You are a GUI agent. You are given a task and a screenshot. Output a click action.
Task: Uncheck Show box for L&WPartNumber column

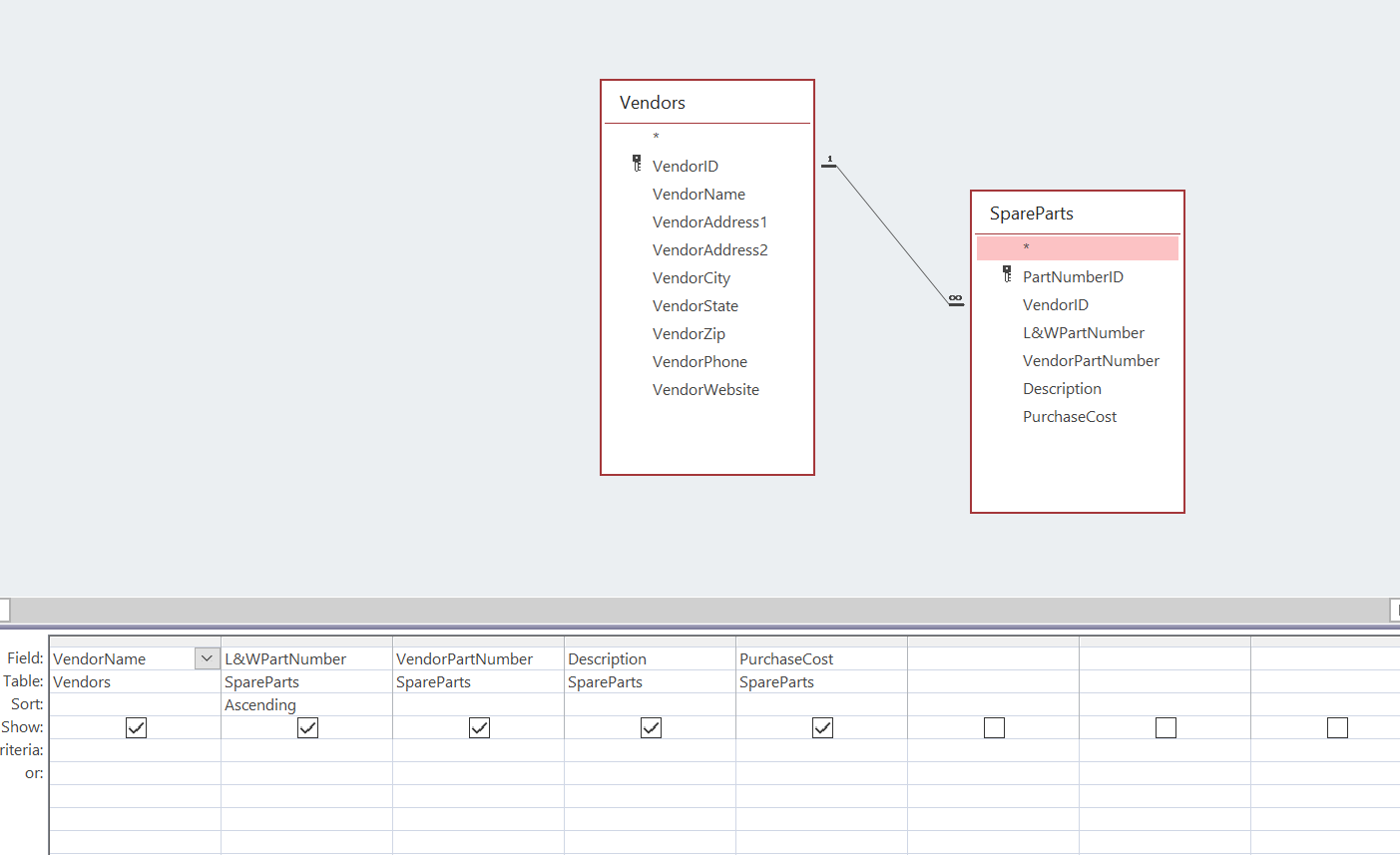308,728
